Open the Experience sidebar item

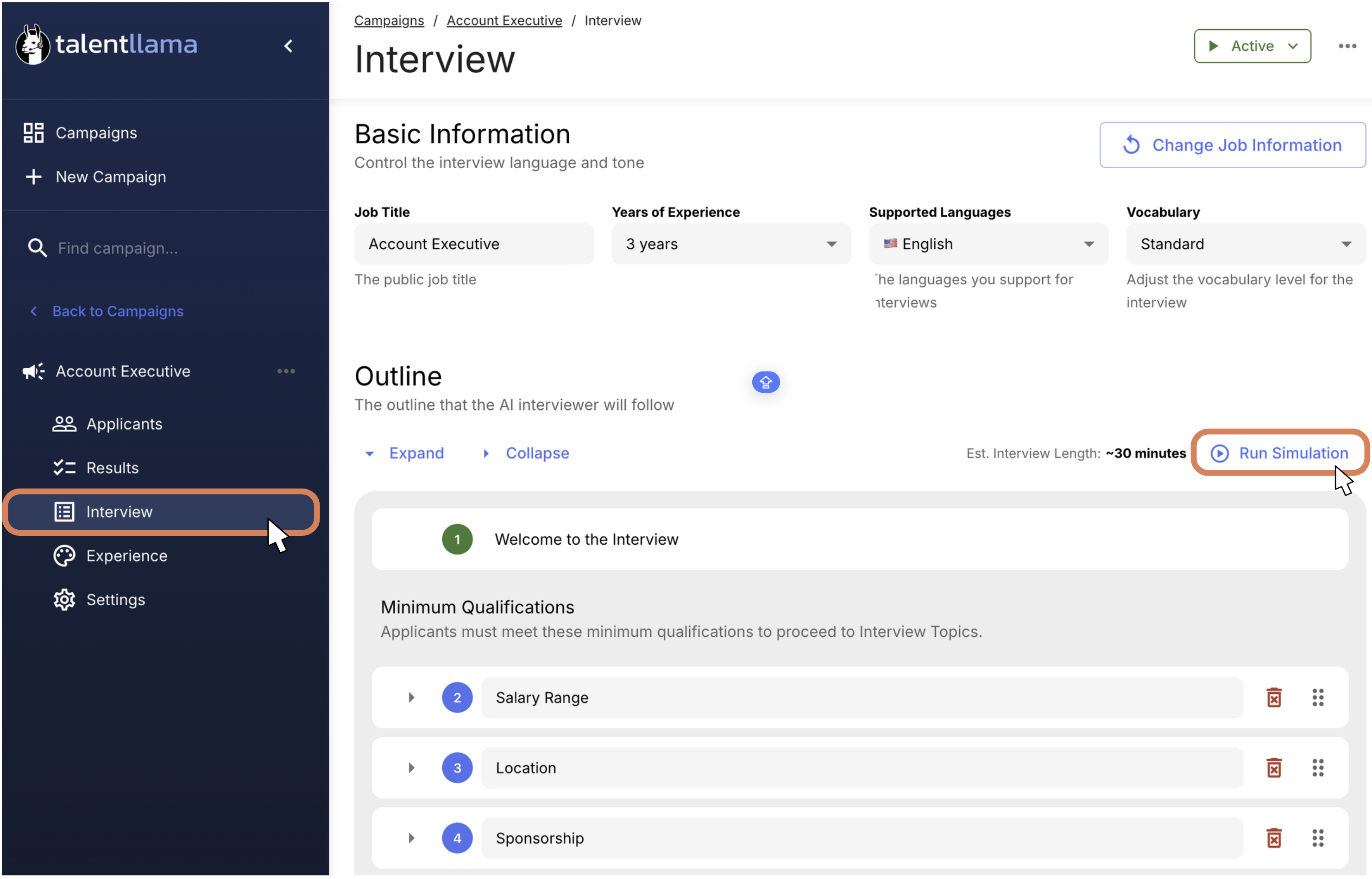point(127,555)
